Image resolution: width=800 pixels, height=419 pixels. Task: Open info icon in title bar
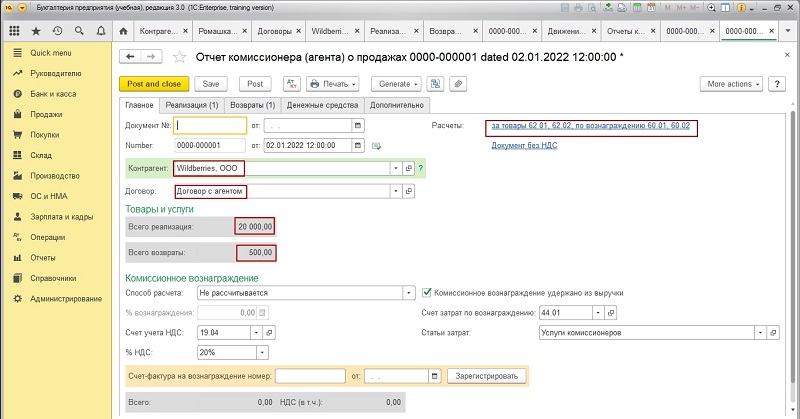point(741,8)
